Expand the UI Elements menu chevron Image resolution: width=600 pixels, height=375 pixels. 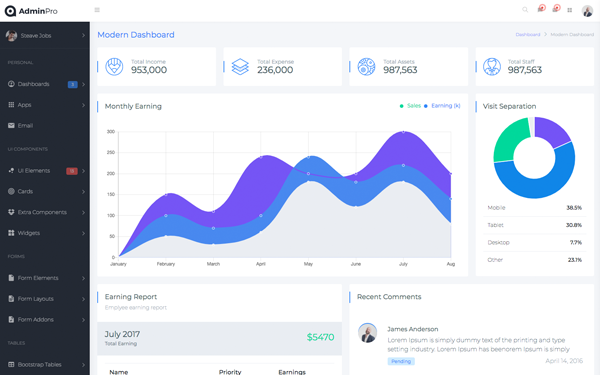(83, 171)
